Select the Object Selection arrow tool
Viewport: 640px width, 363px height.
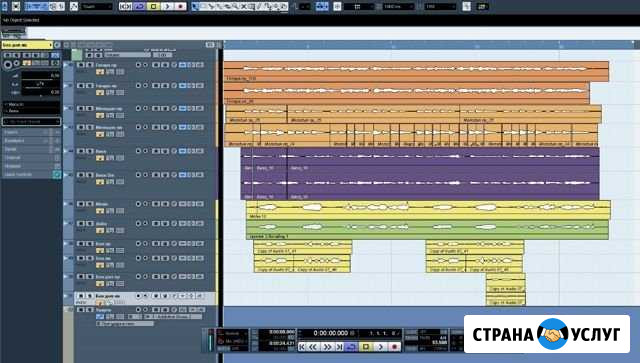coord(195,7)
